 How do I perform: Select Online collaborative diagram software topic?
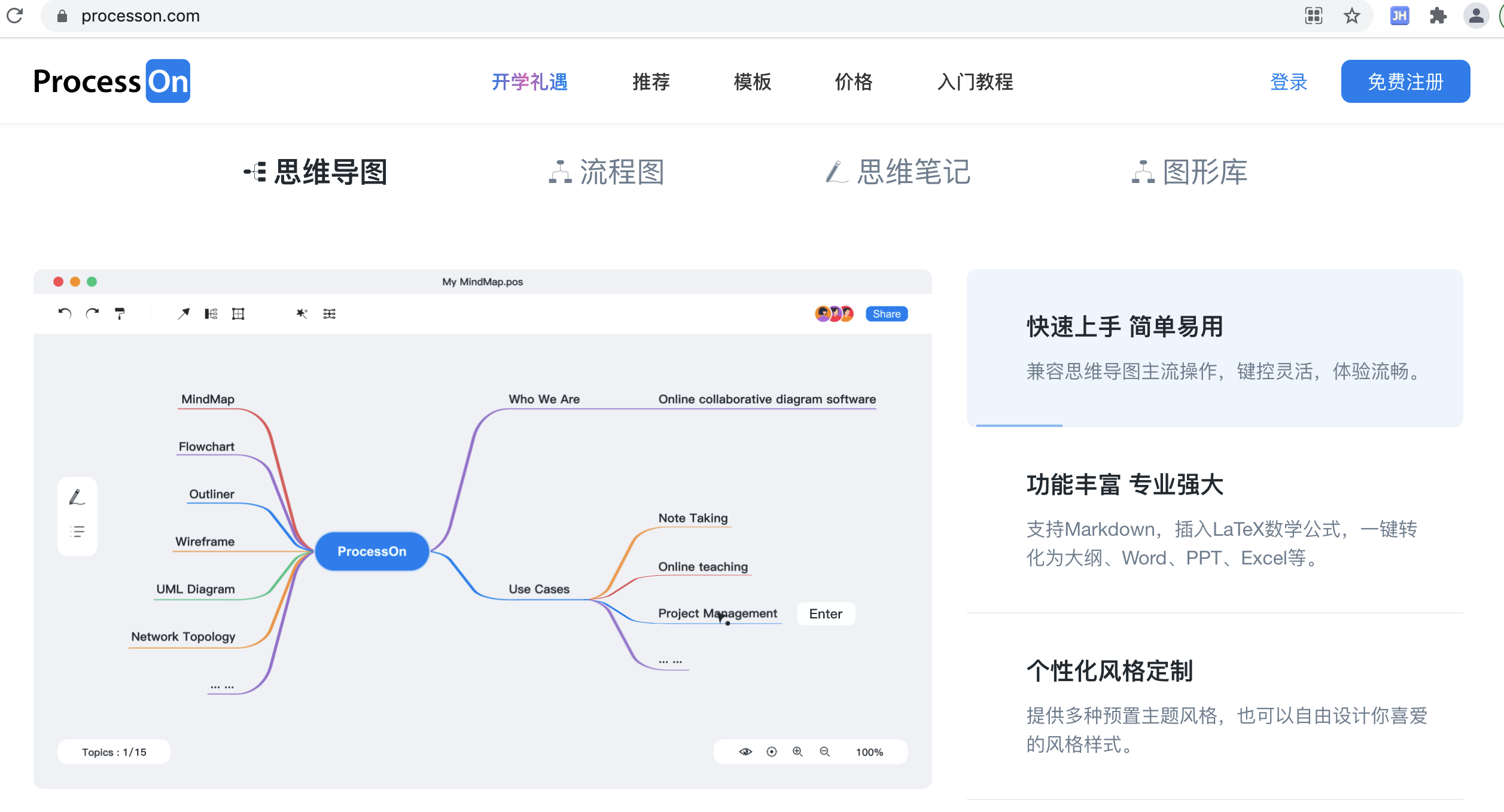(767, 399)
